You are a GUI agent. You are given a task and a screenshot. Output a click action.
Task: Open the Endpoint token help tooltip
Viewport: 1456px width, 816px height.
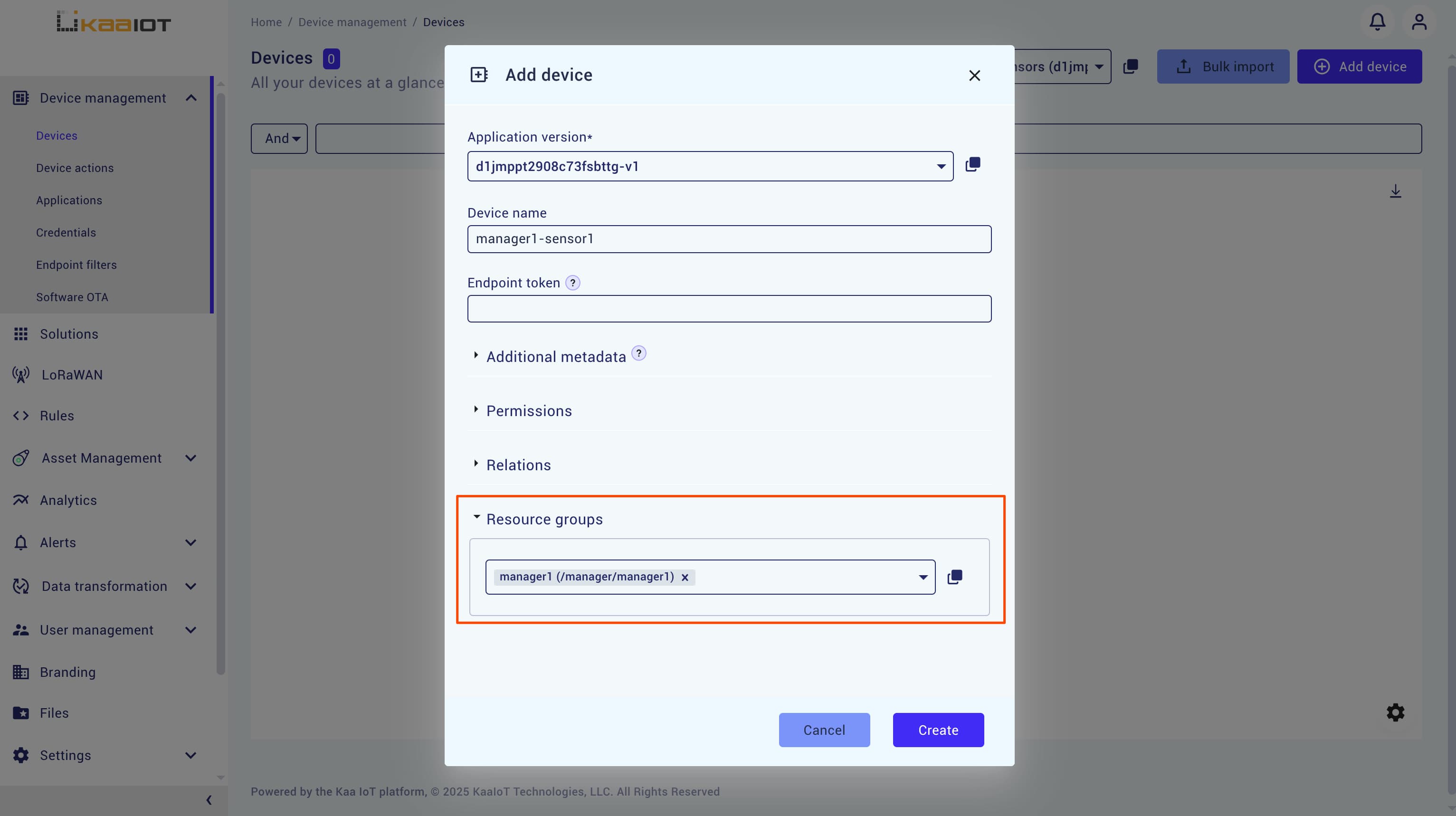click(x=572, y=283)
